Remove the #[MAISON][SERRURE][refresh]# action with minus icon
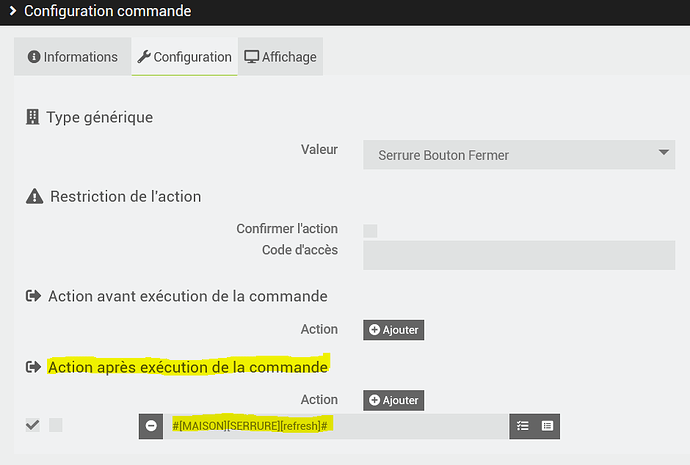 click(151, 426)
